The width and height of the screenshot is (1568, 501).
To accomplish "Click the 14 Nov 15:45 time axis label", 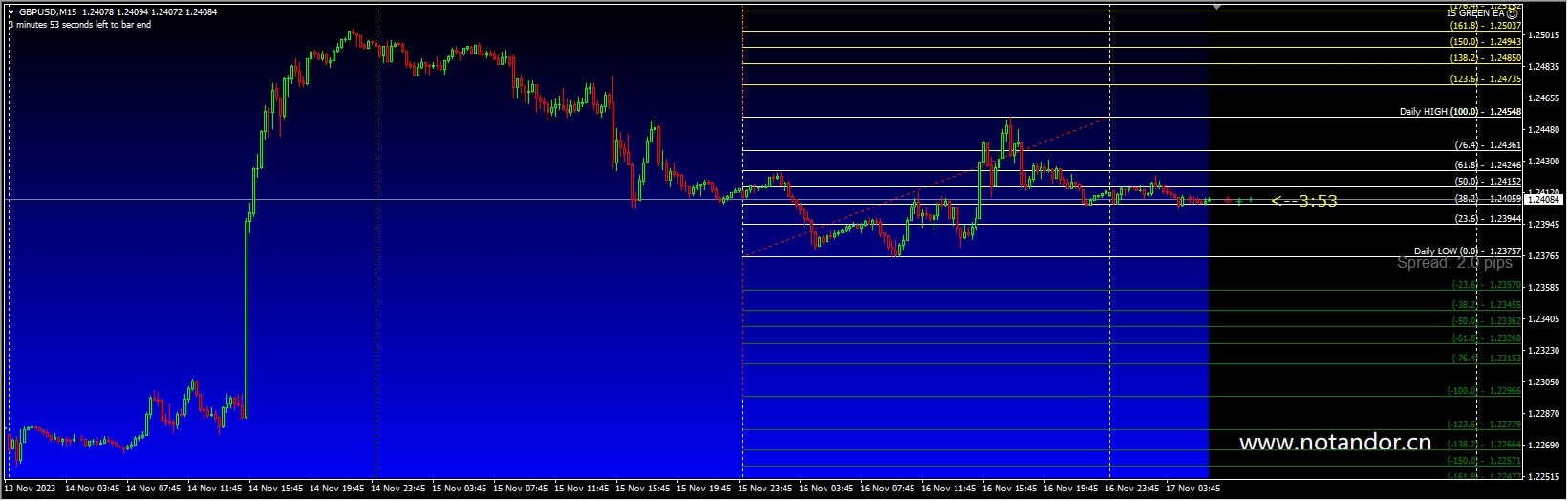I will (279, 488).
